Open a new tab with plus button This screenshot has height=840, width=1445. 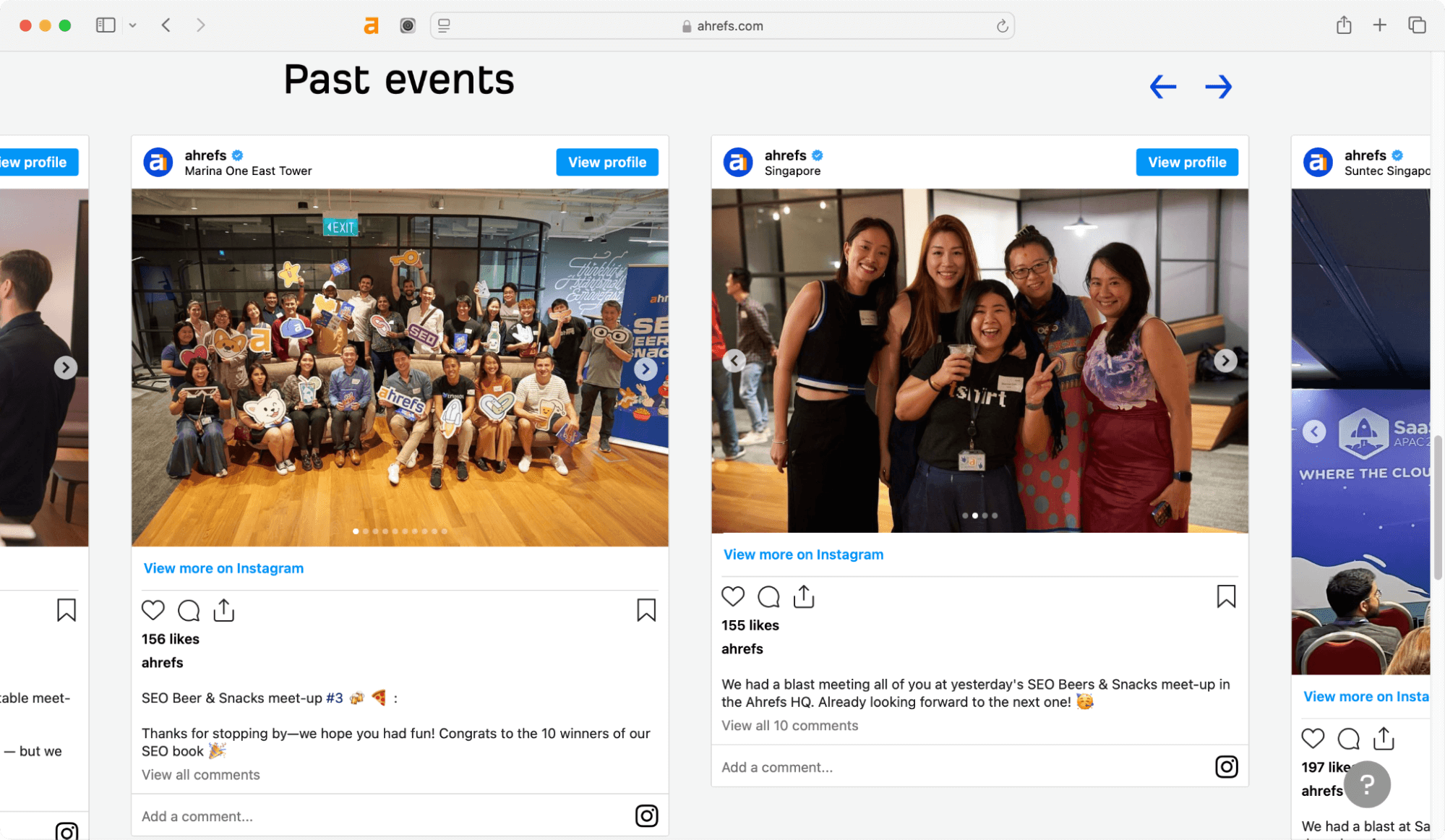point(1379,25)
